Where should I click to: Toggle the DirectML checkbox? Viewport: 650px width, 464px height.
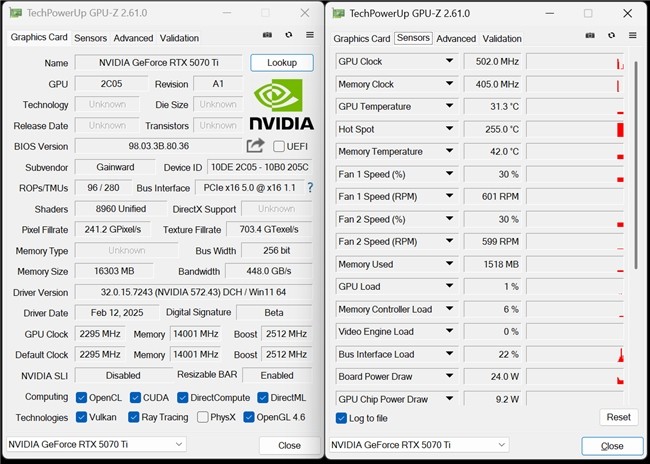tap(263, 398)
